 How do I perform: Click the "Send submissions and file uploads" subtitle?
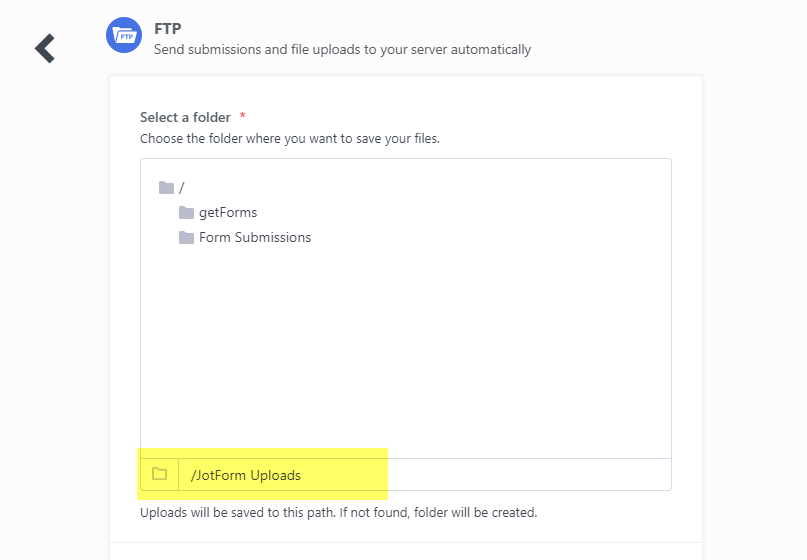tap(342, 49)
